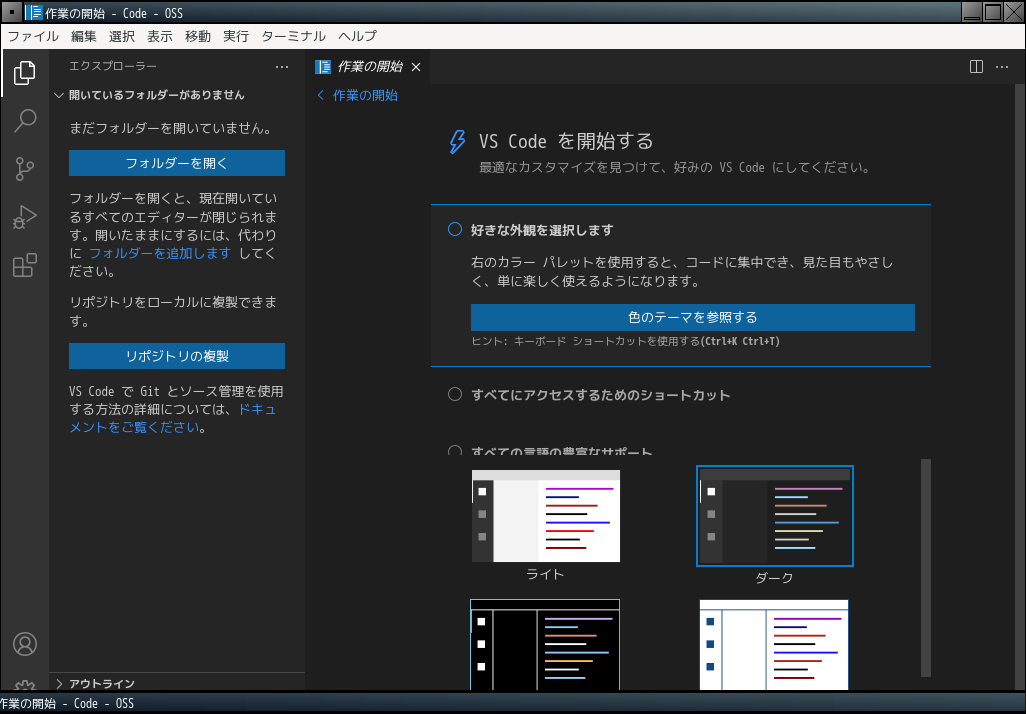Click the 作業の開始 - Code - OSS taskbar entry
The image size is (1026, 714).
(x=67, y=704)
